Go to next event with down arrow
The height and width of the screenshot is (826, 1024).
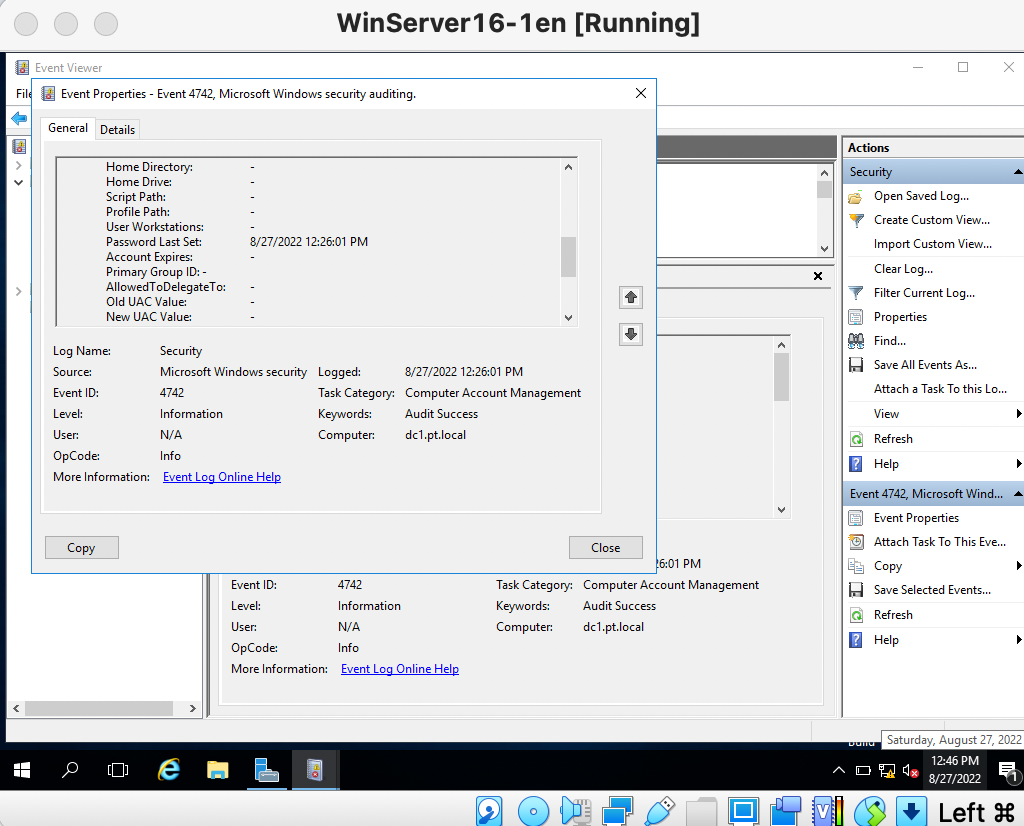click(x=631, y=334)
